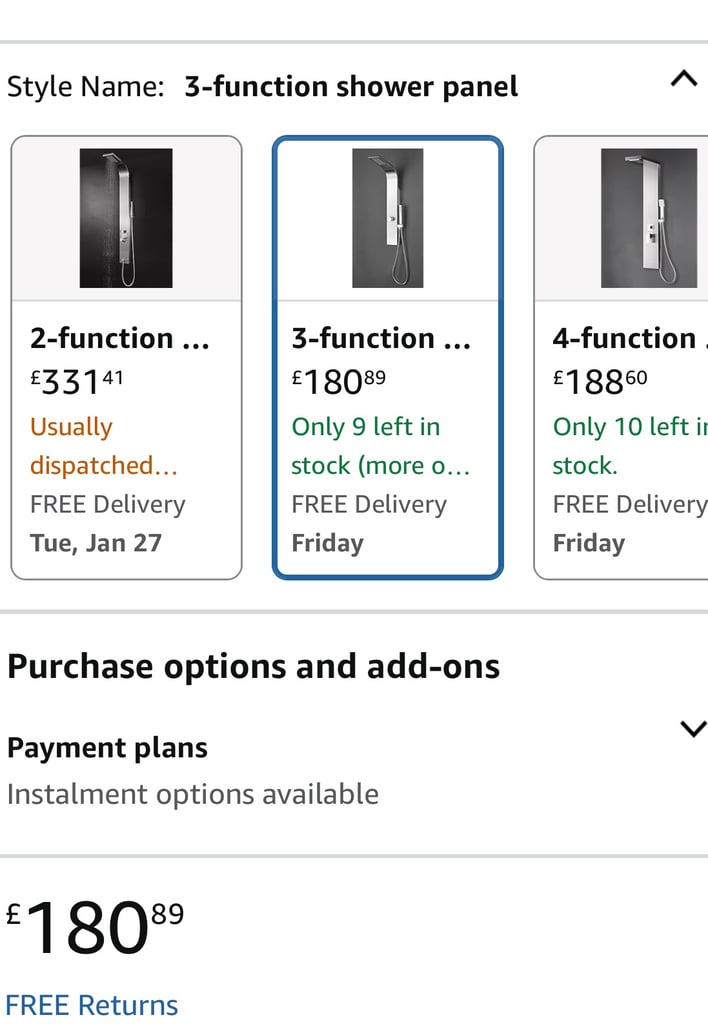Click Tue, Jan 27 delivery date
708x1024 pixels.
click(x=95, y=543)
